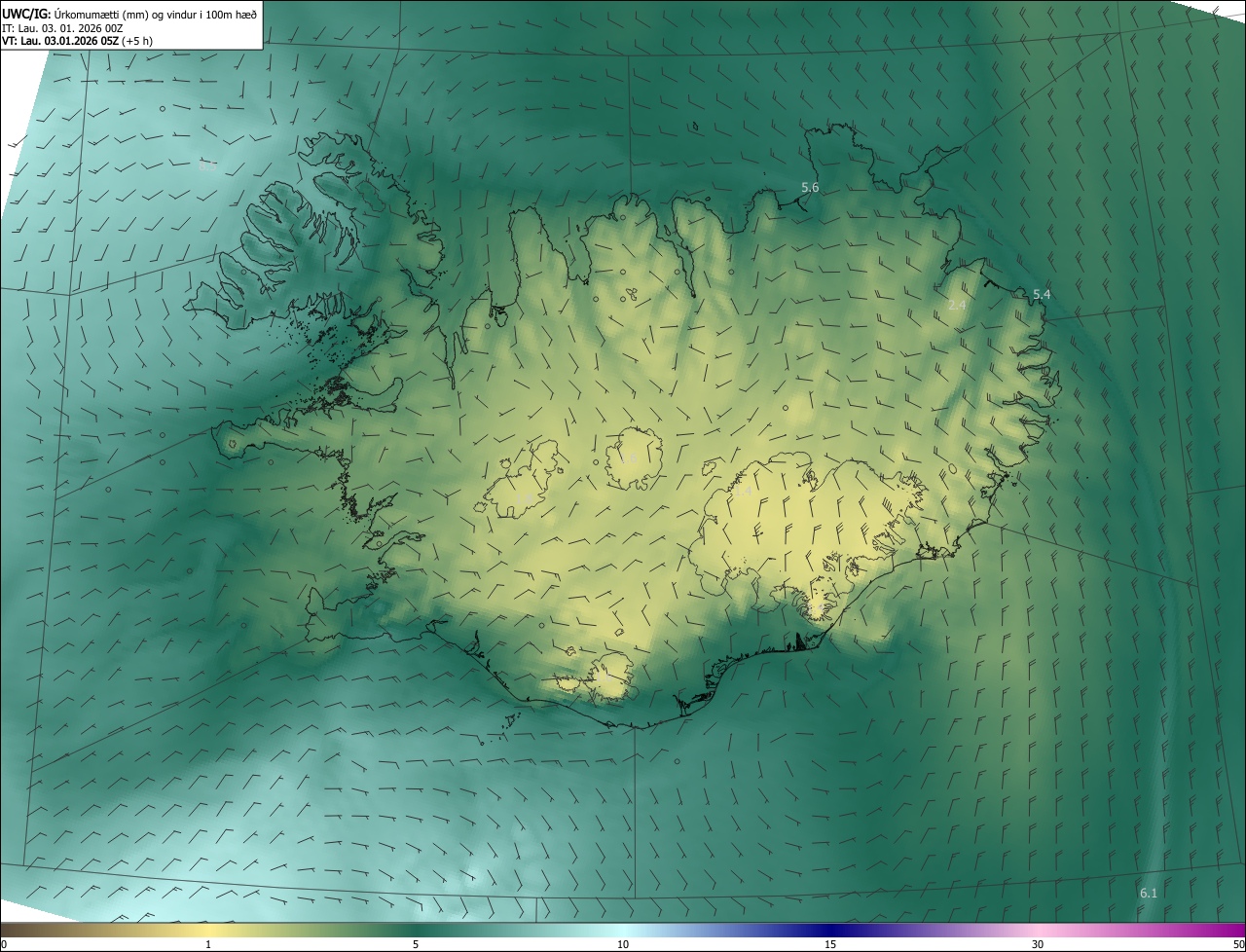Select the colour scale tick label 10
The height and width of the screenshot is (952, 1246).
pyautogui.click(x=623, y=945)
